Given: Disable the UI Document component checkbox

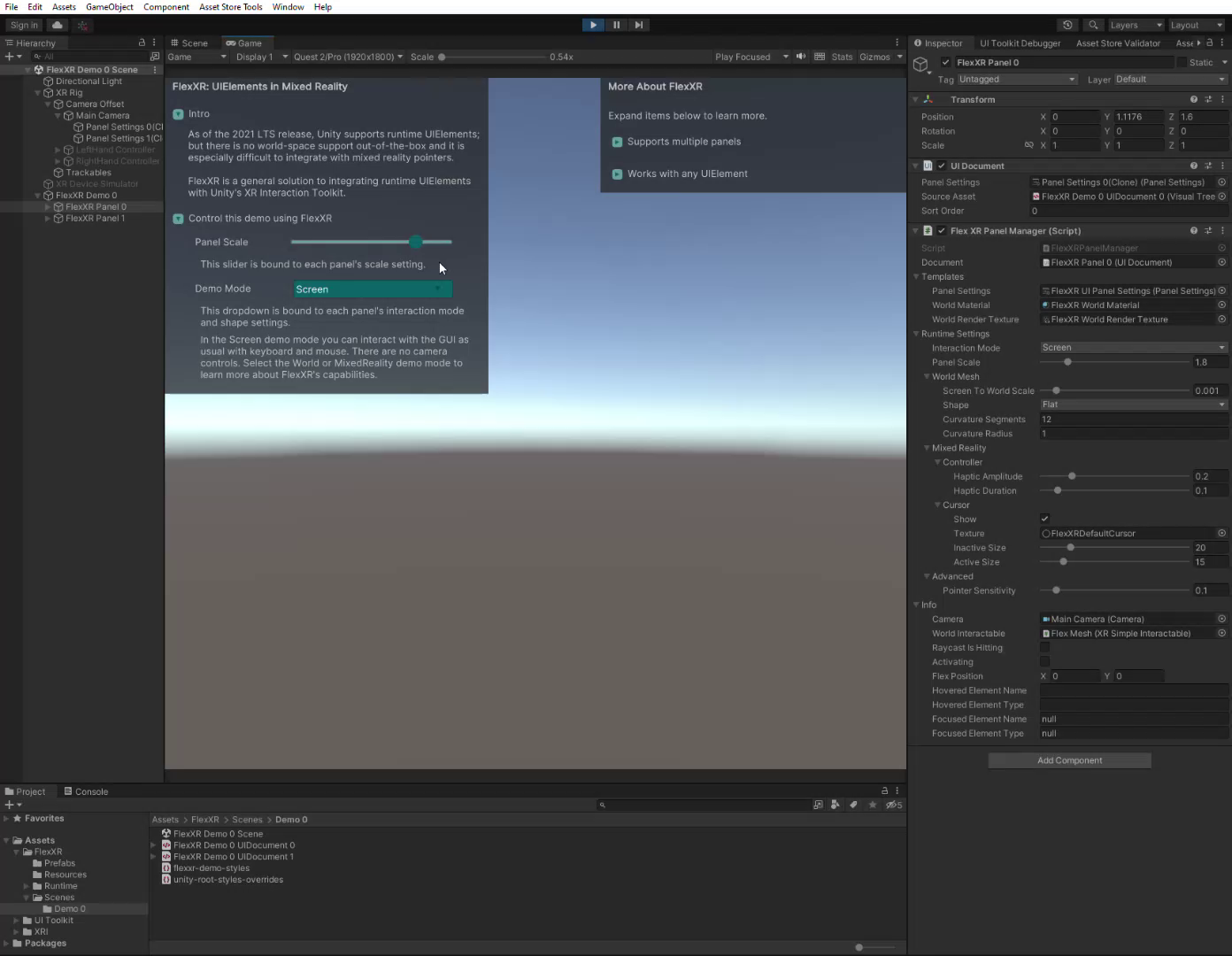Looking at the screenshot, I should [942, 166].
